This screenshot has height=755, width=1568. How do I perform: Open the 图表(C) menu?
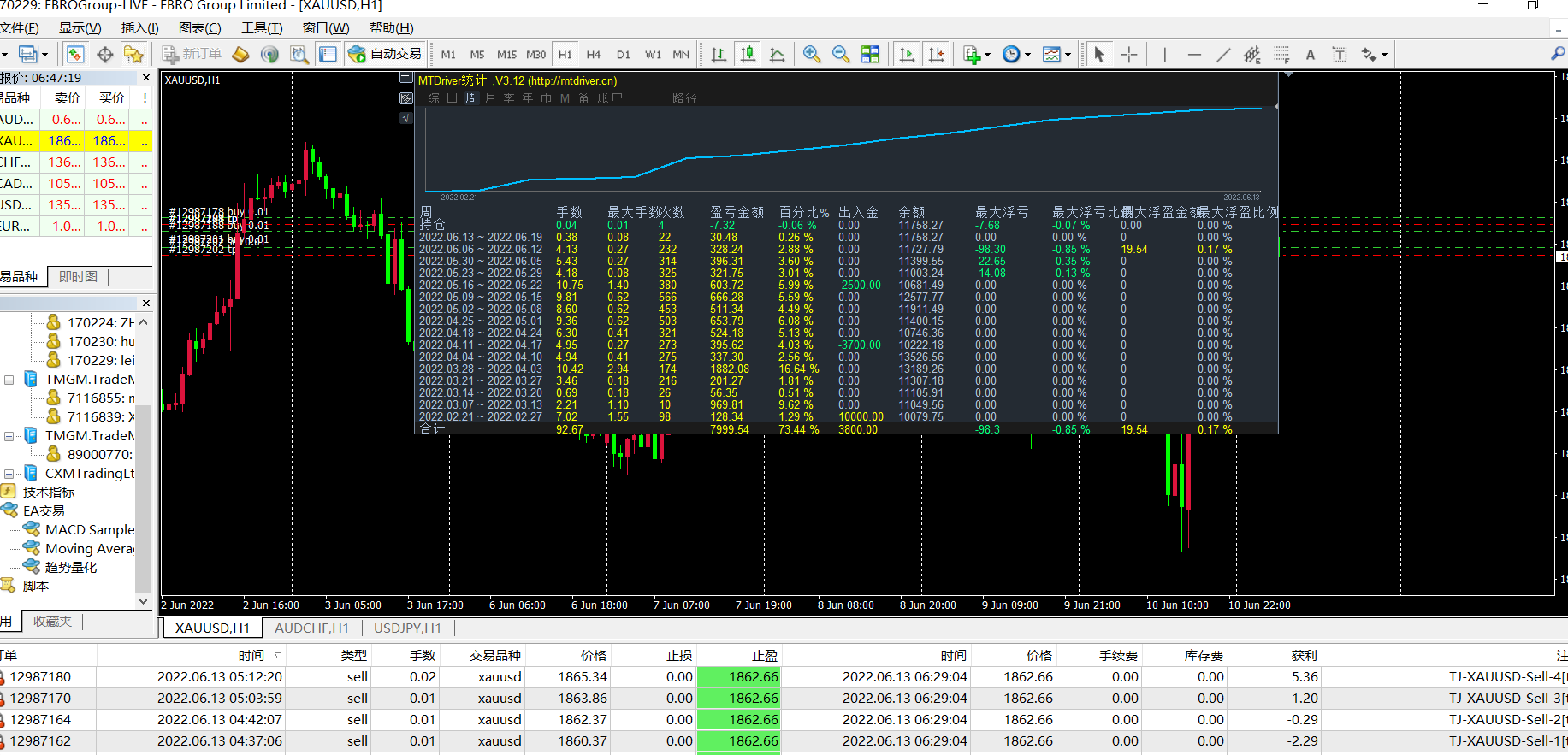pyautogui.click(x=199, y=28)
